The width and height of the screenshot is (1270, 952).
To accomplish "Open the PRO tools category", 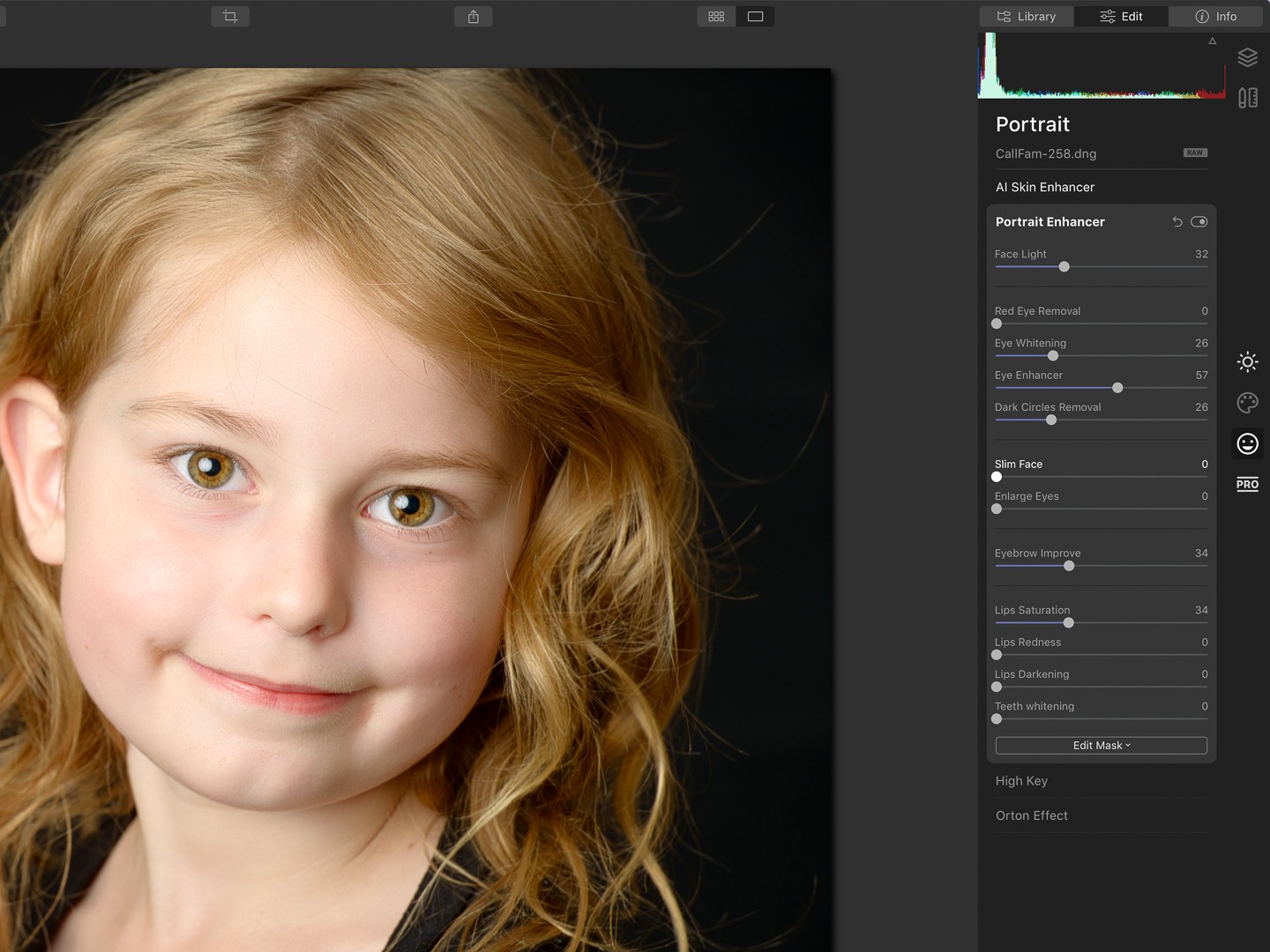I will click(1247, 484).
